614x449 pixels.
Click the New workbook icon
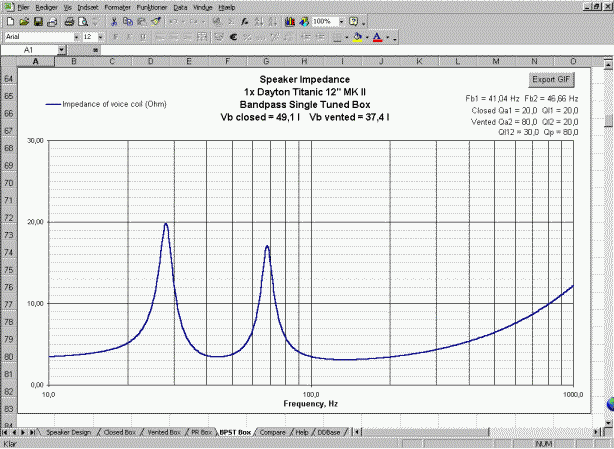coord(11,22)
